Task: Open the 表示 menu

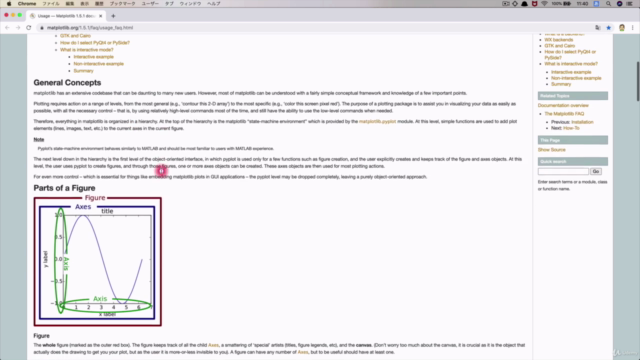Action: (84, 4)
